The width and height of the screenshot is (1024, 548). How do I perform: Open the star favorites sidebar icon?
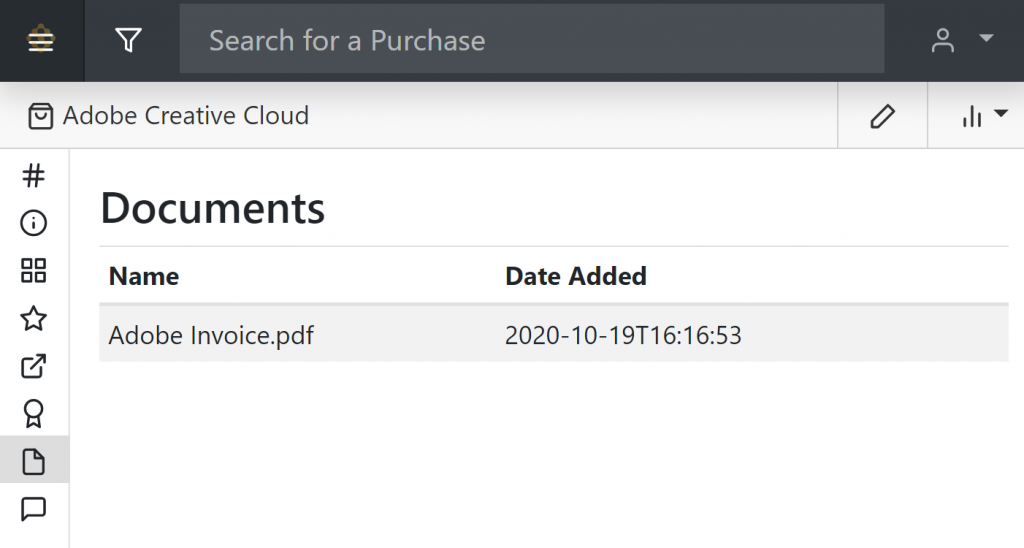pos(33,318)
